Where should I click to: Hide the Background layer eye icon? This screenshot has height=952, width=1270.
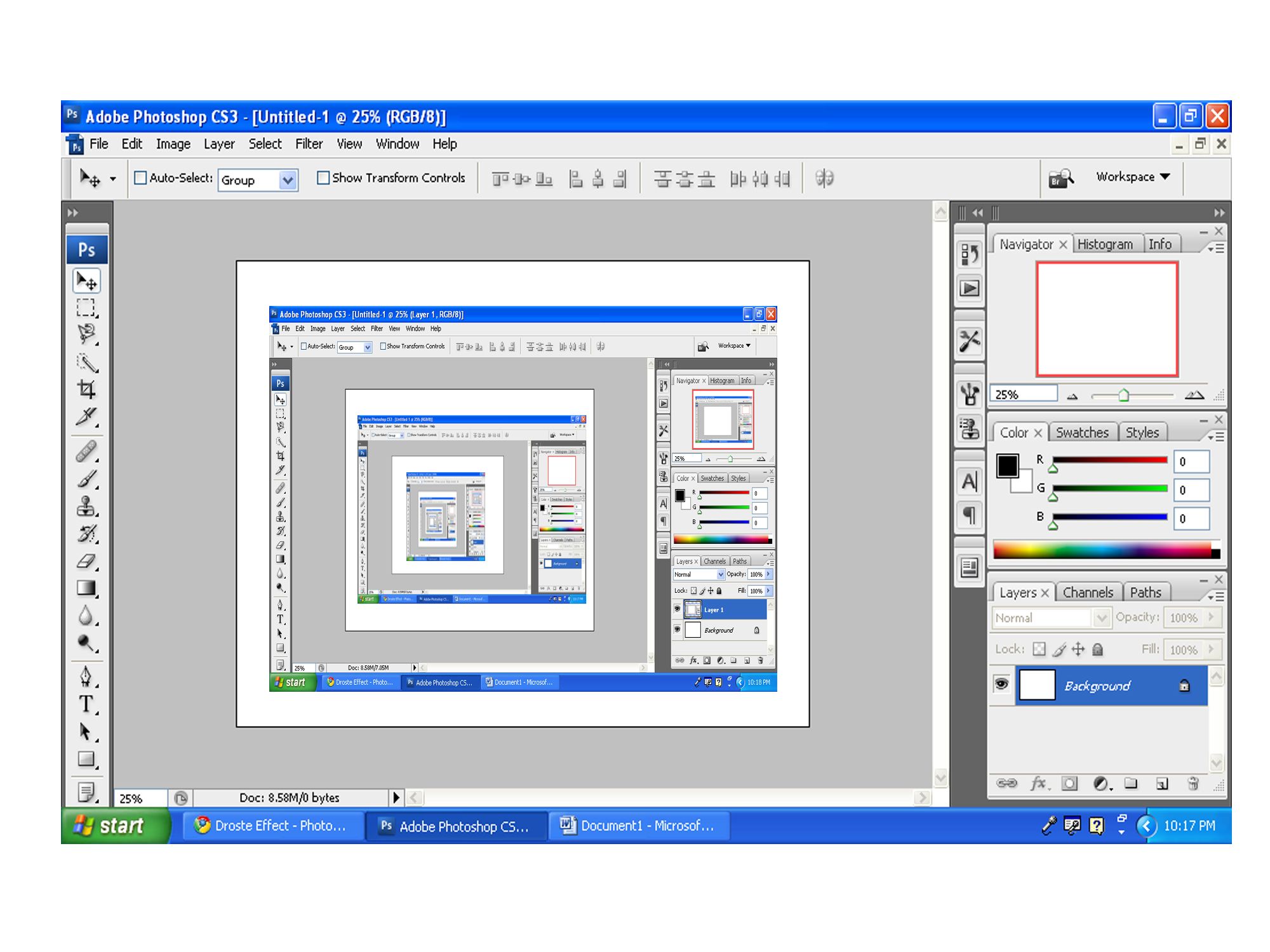pyautogui.click(x=1001, y=684)
